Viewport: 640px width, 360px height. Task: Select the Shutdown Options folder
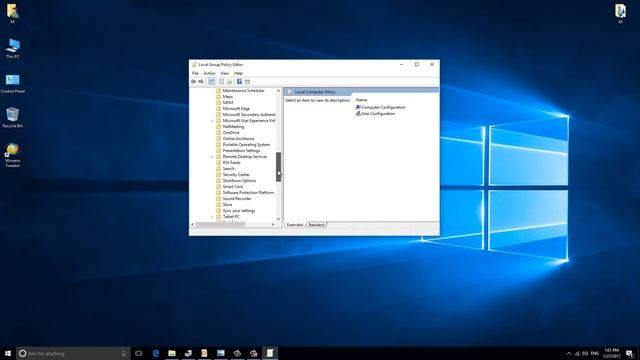[x=236, y=180]
